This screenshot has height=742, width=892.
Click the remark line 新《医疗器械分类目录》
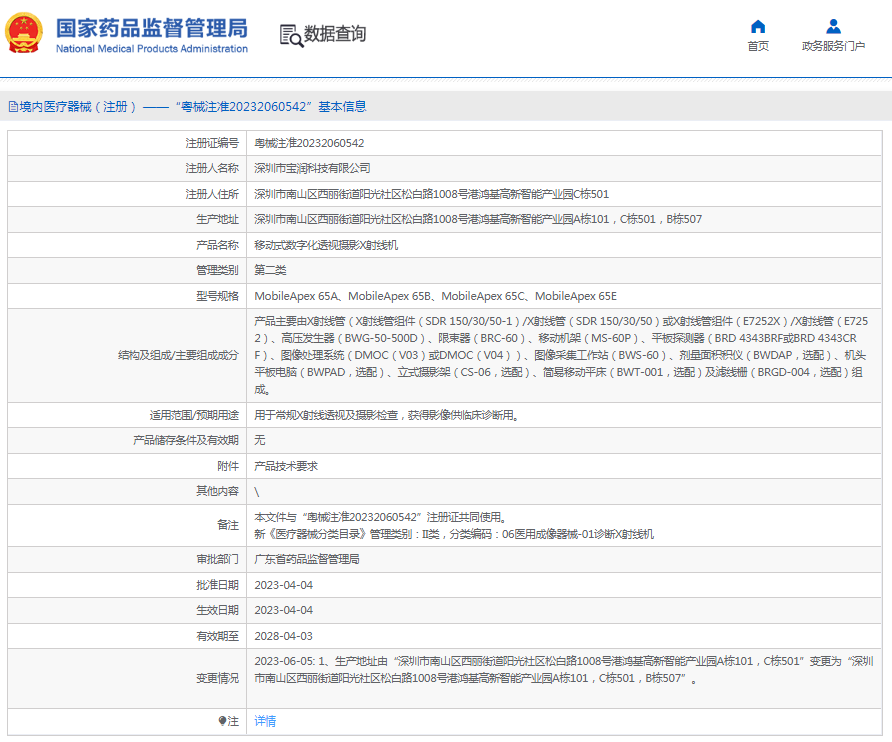point(454,534)
